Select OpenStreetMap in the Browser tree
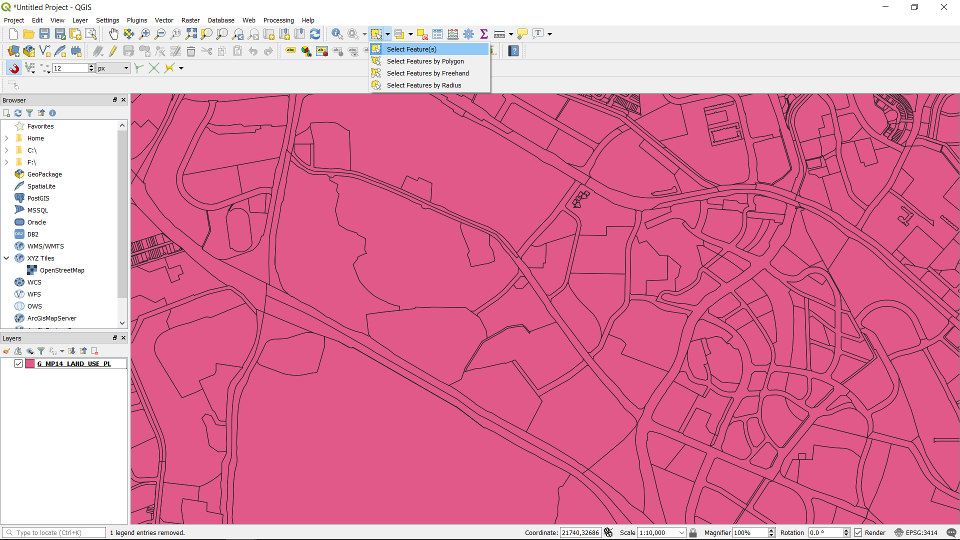The height and width of the screenshot is (540, 960). pos(61,270)
